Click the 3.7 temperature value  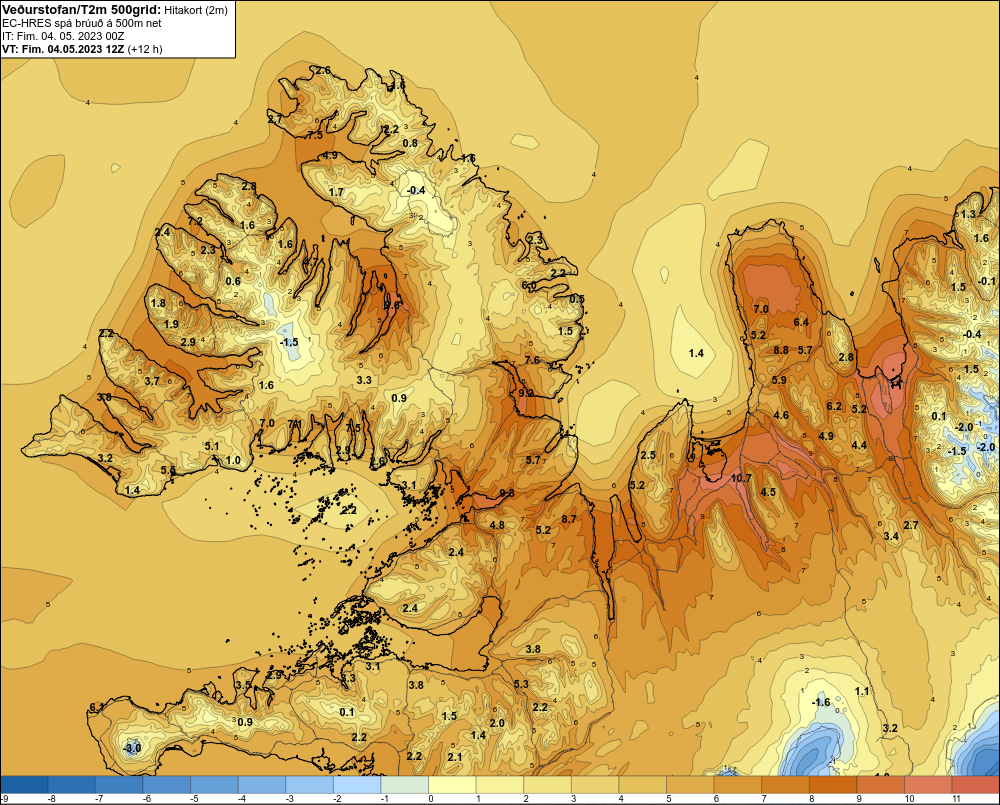(x=152, y=381)
